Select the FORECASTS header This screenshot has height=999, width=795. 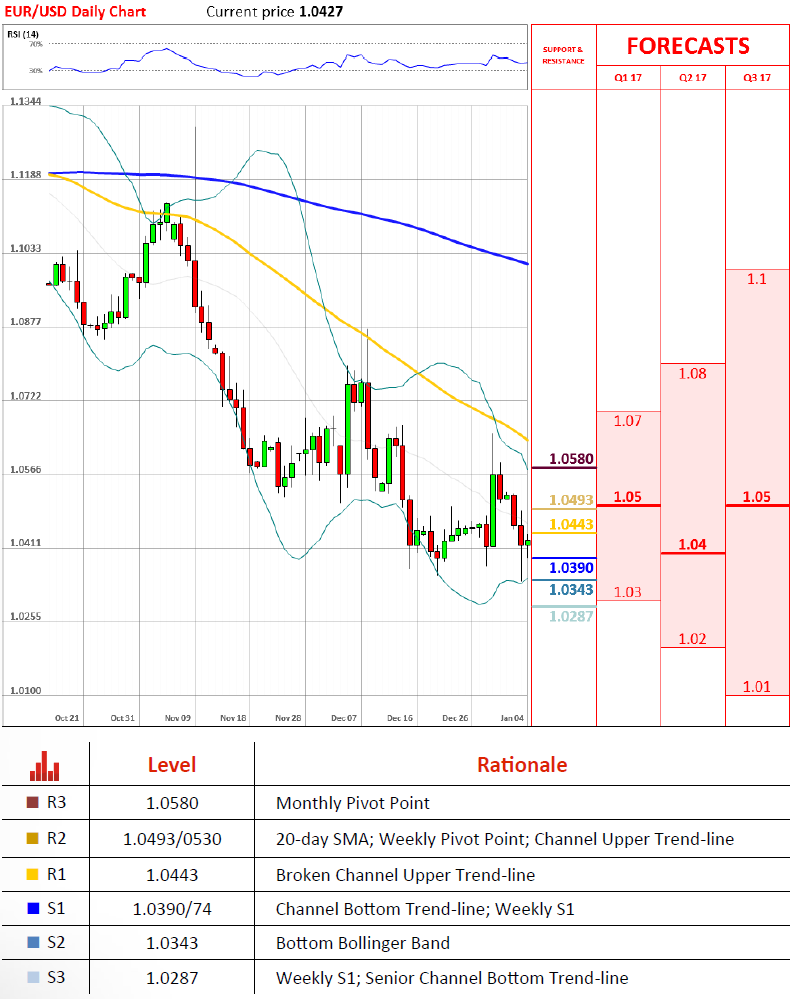(688, 46)
